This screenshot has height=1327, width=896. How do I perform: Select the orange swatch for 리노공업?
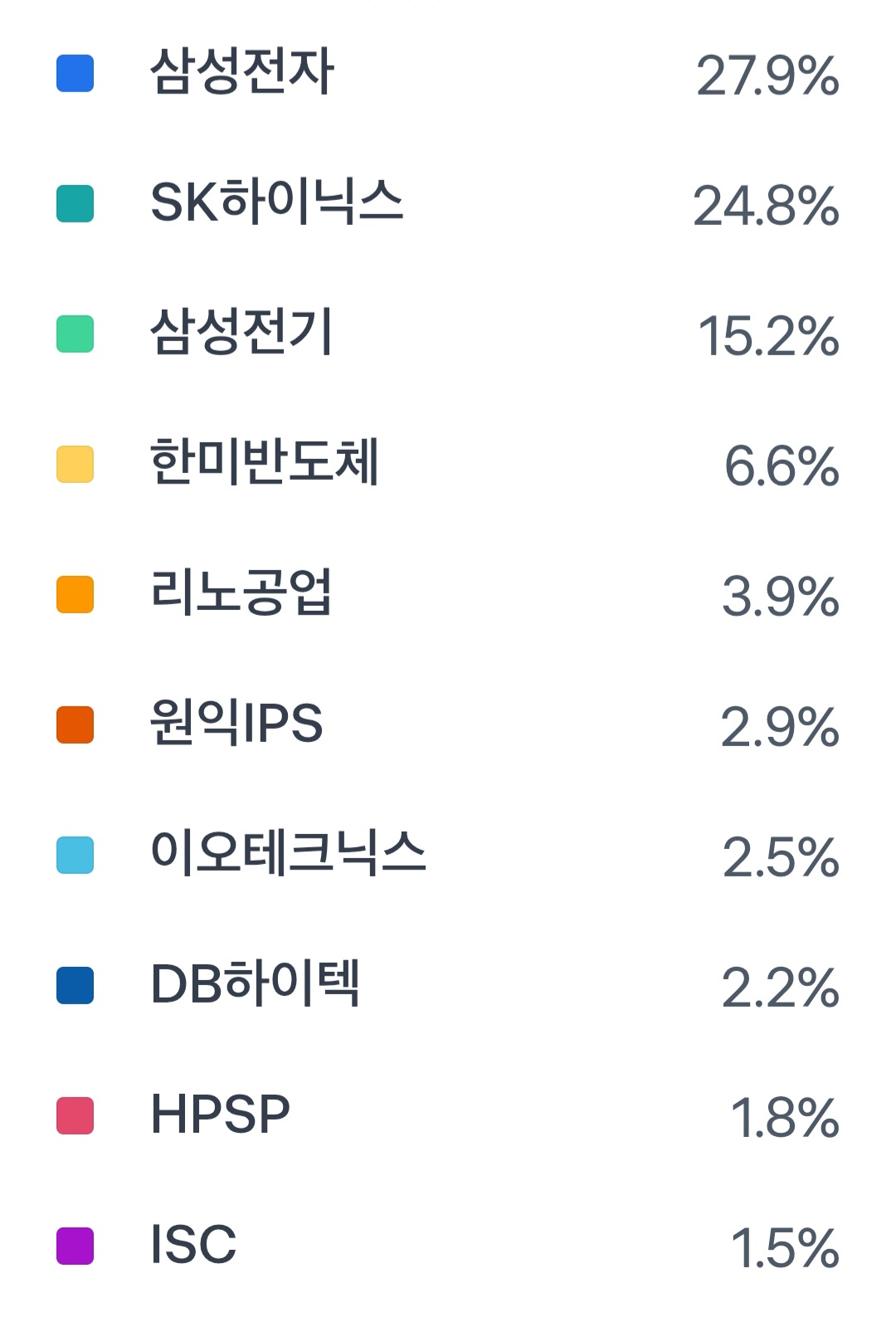75,594
